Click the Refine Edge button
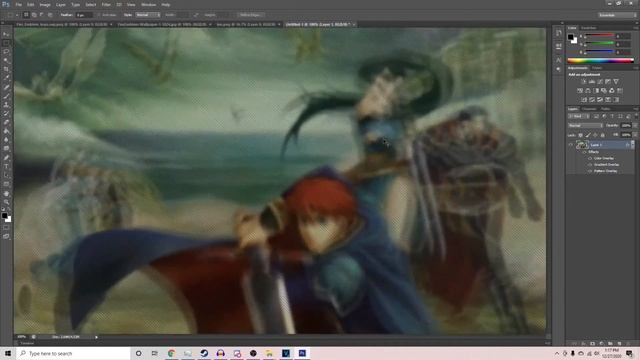This screenshot has width=640, height=360. [x=250, y=15]
